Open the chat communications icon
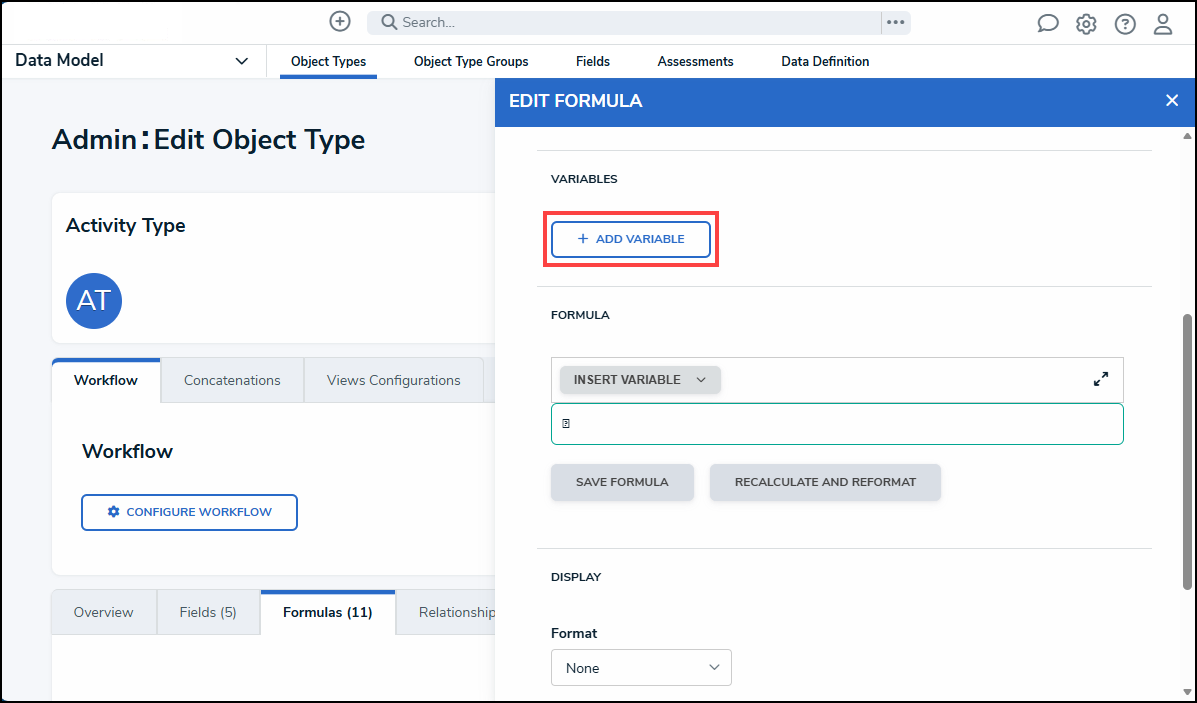Image resolution: width=1197 pixels, height=703 pixels. (x=1047, y=24)
